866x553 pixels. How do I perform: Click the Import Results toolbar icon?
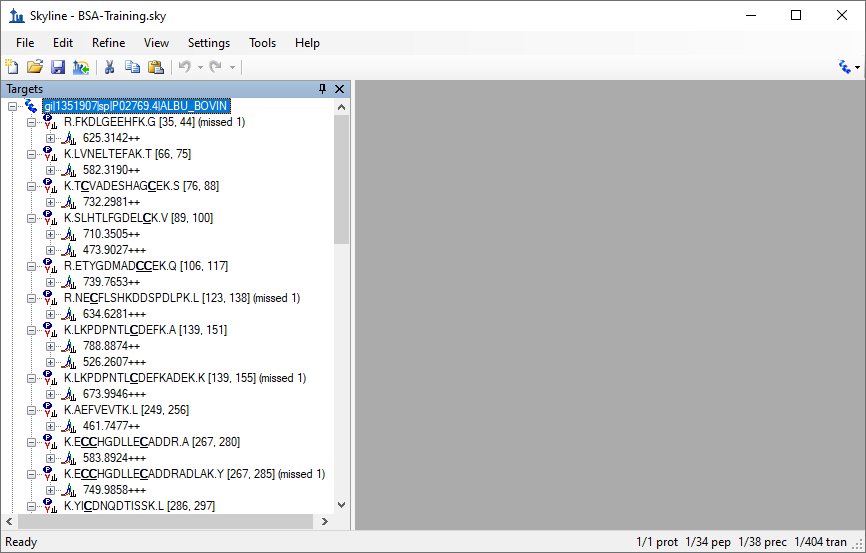[x=81, y=67]
